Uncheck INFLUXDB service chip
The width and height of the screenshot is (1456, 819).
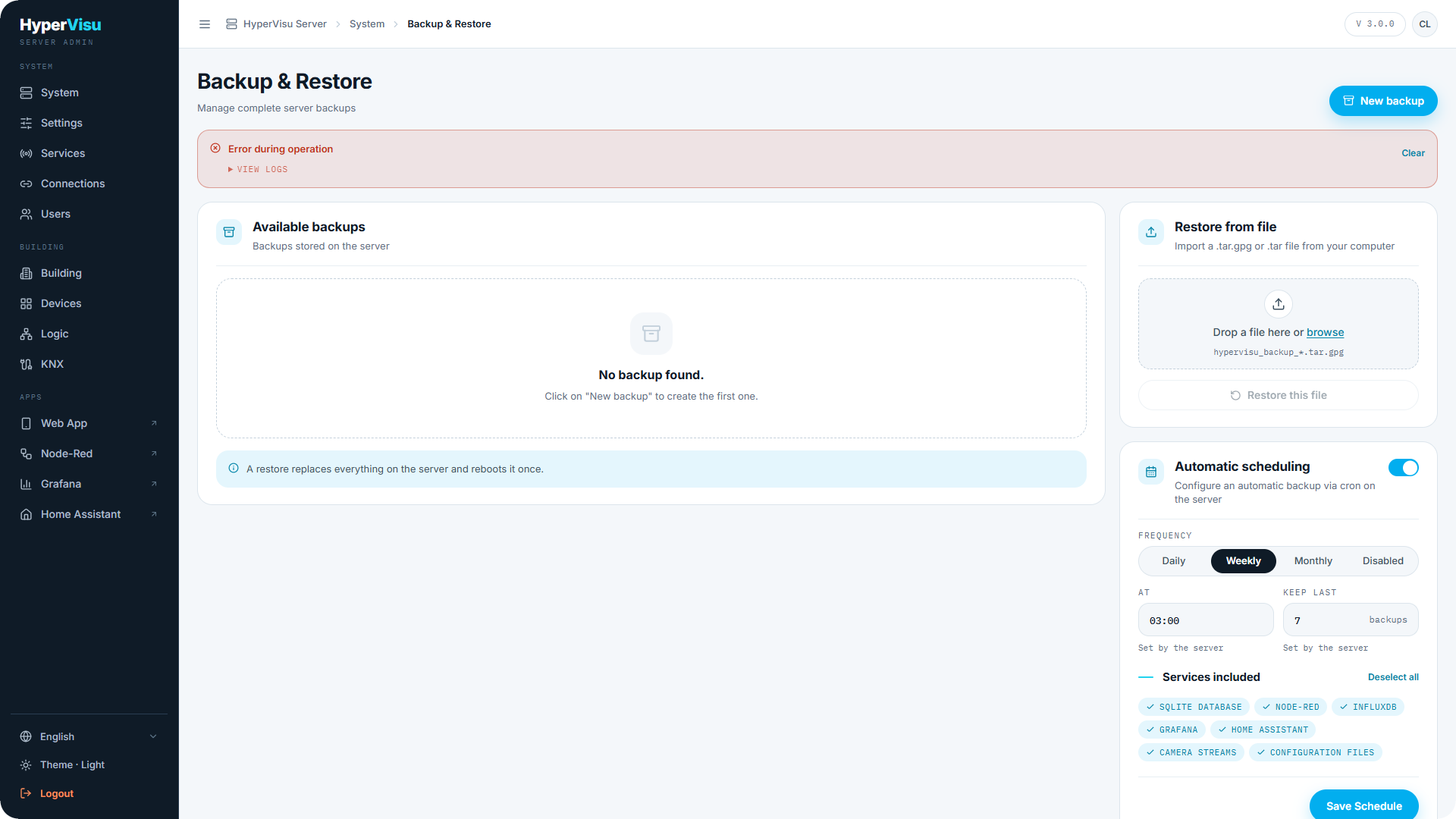(1368, 707)
